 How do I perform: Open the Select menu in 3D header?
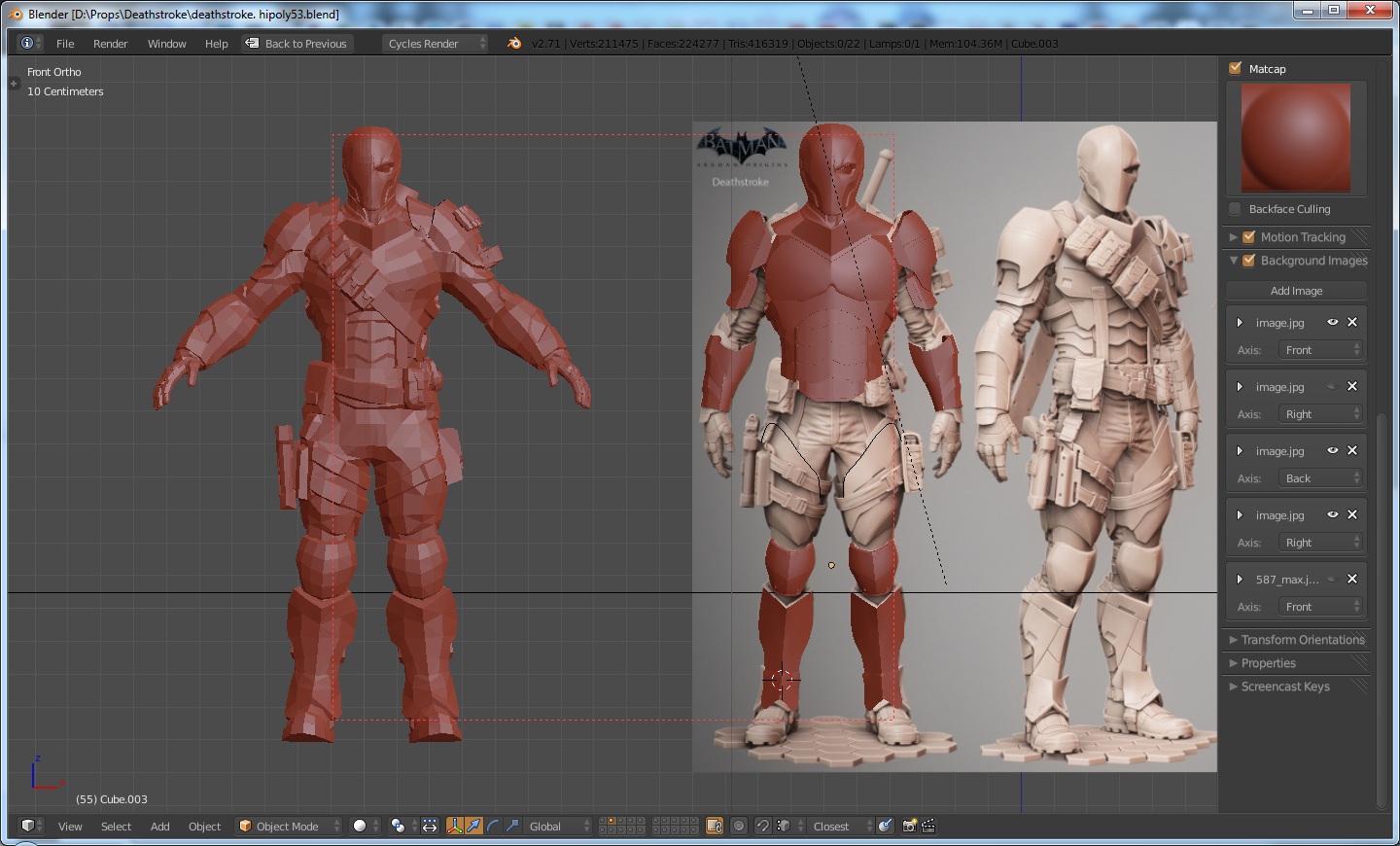[116, 826]
